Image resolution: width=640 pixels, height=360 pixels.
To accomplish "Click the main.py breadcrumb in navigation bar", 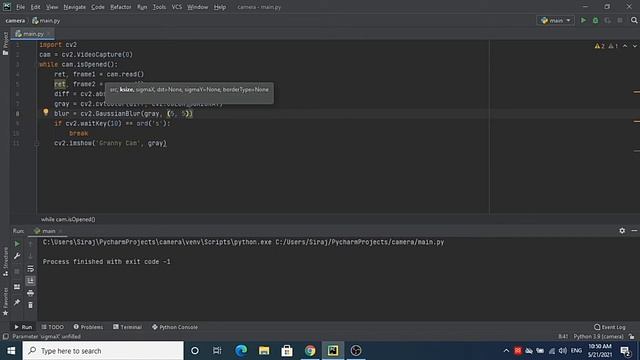I will click(x=46, y=20).
